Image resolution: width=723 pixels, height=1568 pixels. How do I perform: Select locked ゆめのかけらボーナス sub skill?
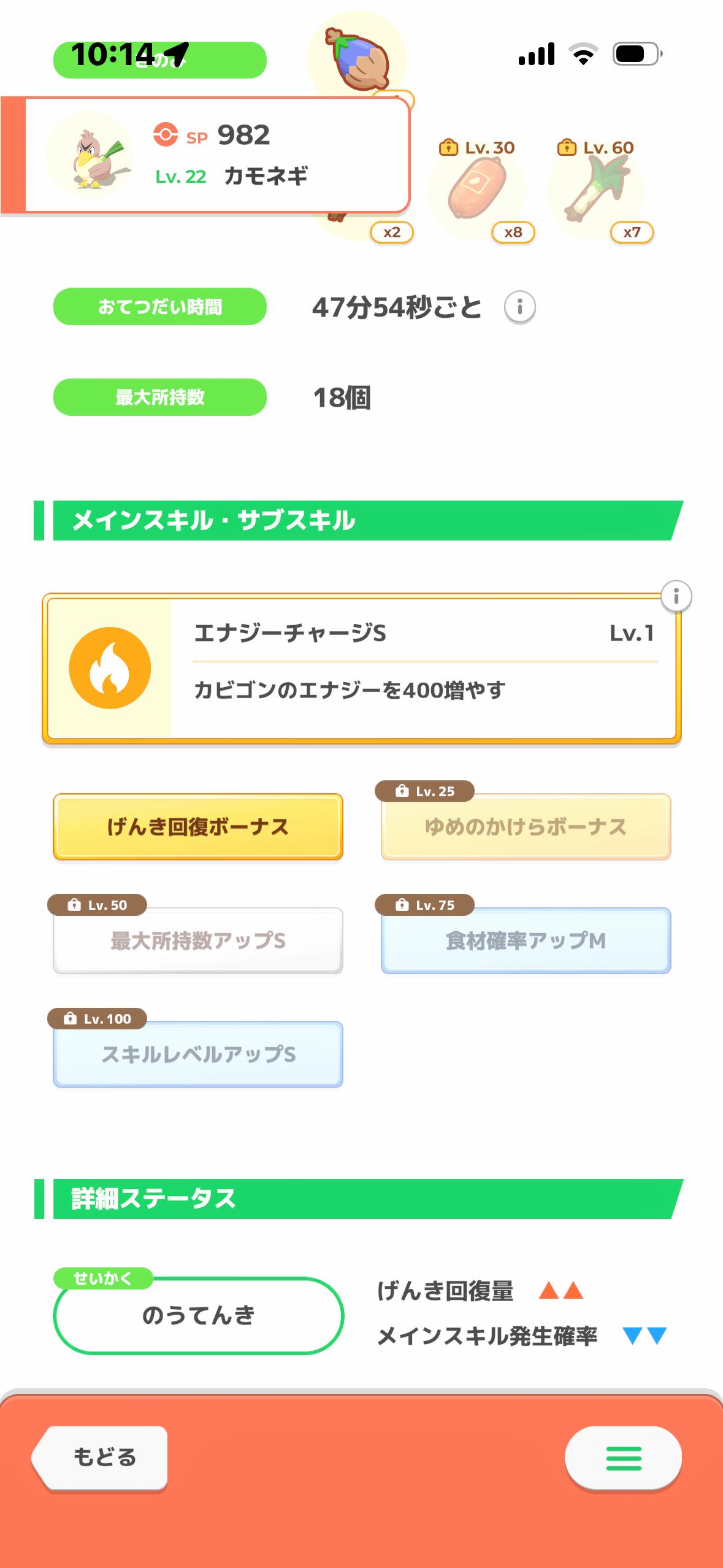click(x=526, y=827)
